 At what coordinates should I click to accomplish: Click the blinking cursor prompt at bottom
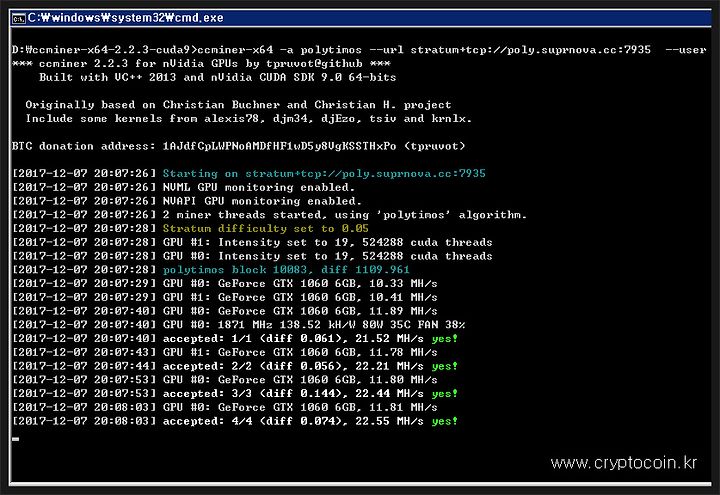tap(16, 439)
